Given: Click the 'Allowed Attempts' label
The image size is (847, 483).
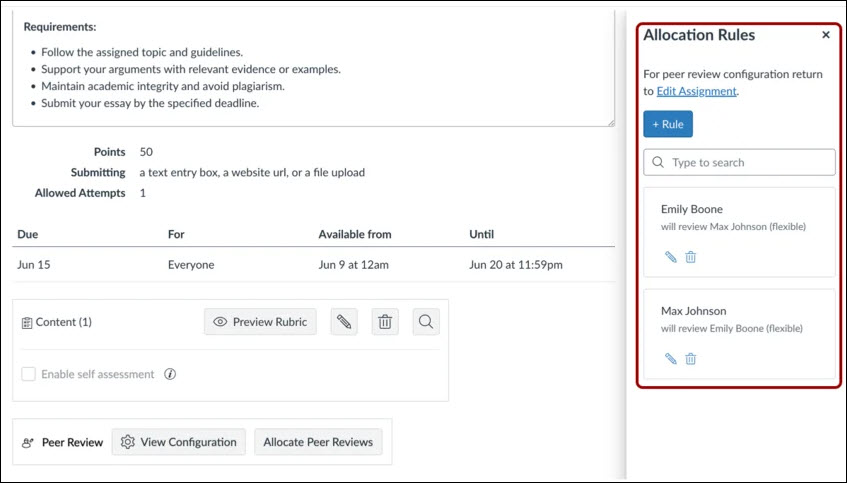Looking at the screenshot, I should [x=80, y=193].
